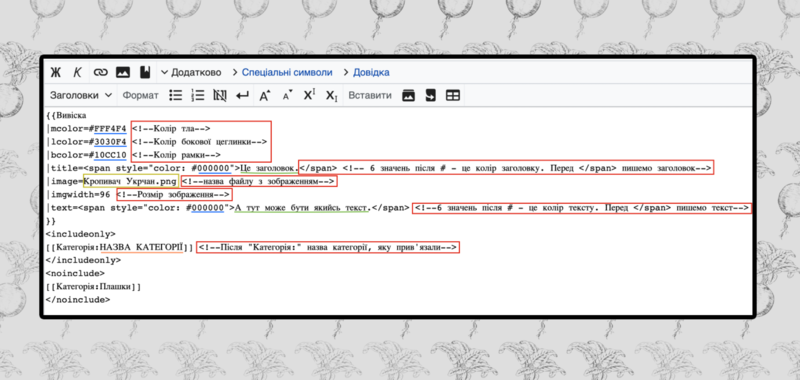Image resolution: width=800 pixels, height=380 pixels.
Task: Apply subscript formatting
Action: tap(332, 96)
